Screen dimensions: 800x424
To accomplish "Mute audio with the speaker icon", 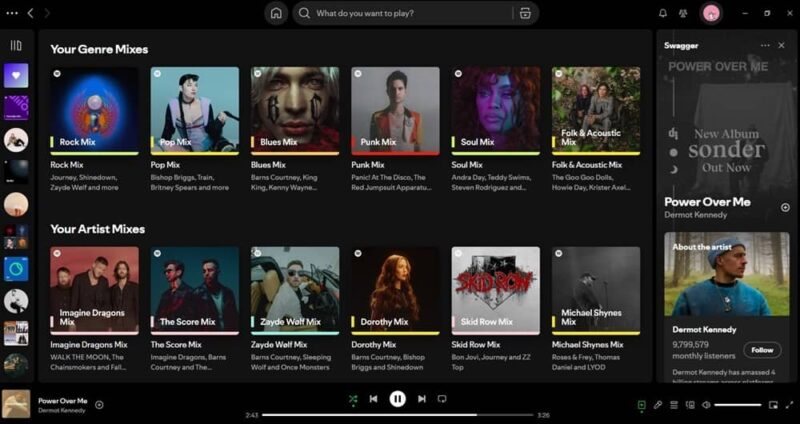I will (706, 405).
